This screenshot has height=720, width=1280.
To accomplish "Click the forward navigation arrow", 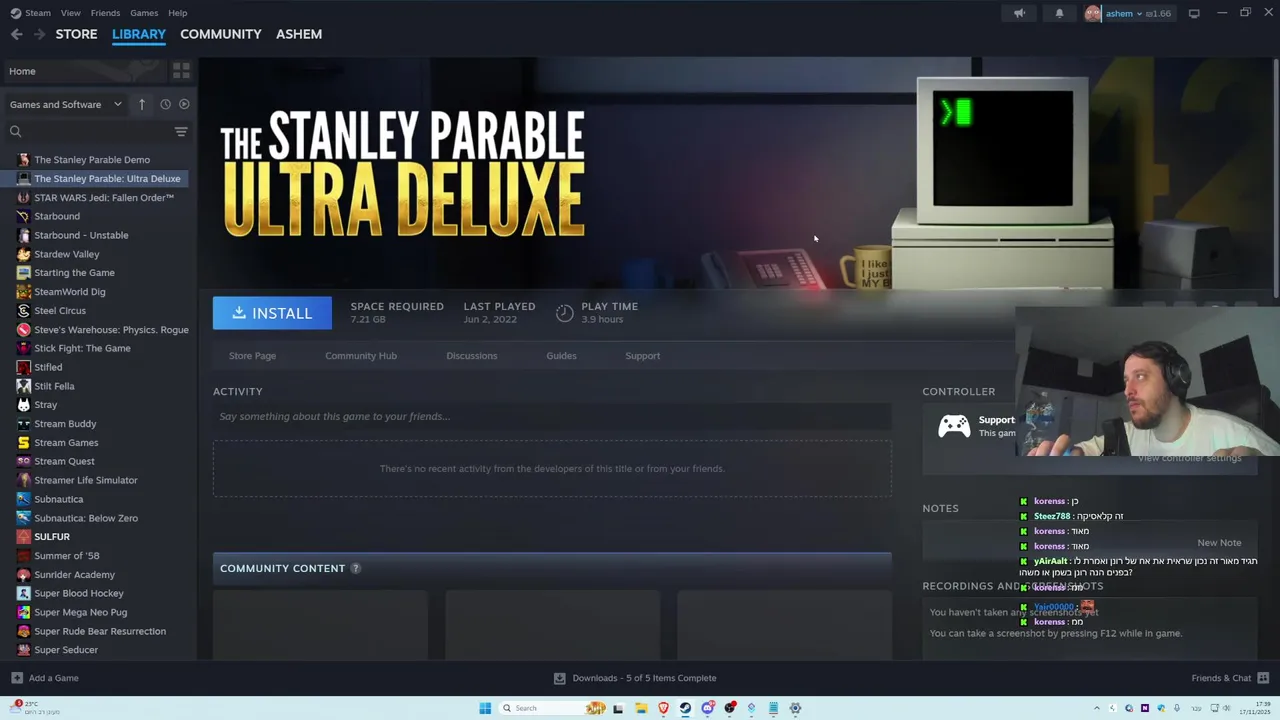I will coord(39,34).
